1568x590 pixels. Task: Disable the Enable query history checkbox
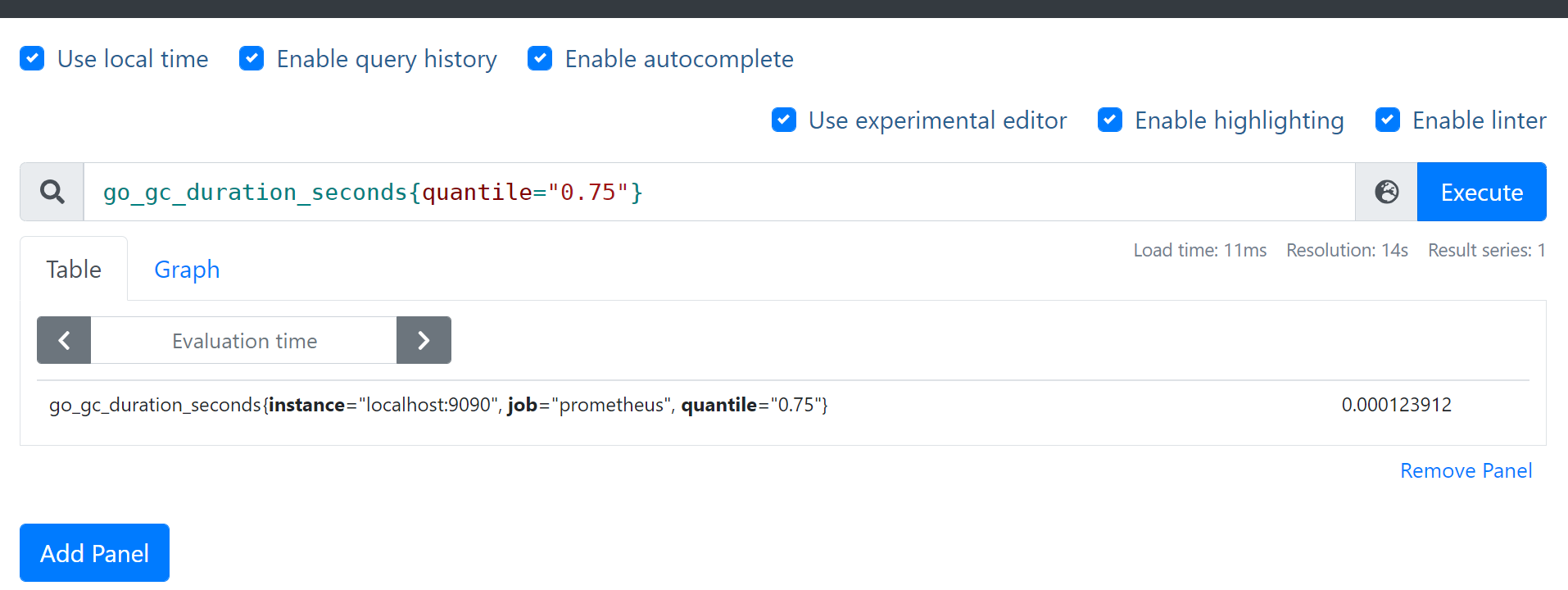tap(252, 59)
